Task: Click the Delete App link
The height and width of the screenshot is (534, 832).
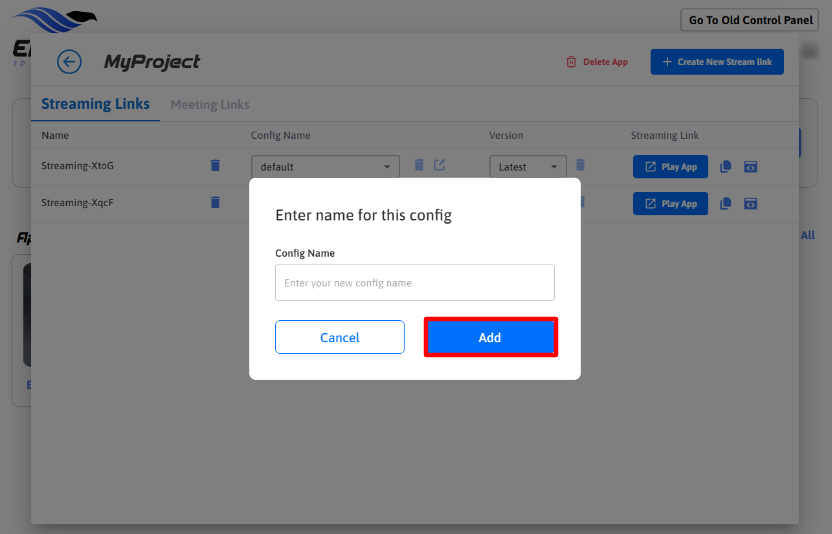Action: click(x=597, y=62)
